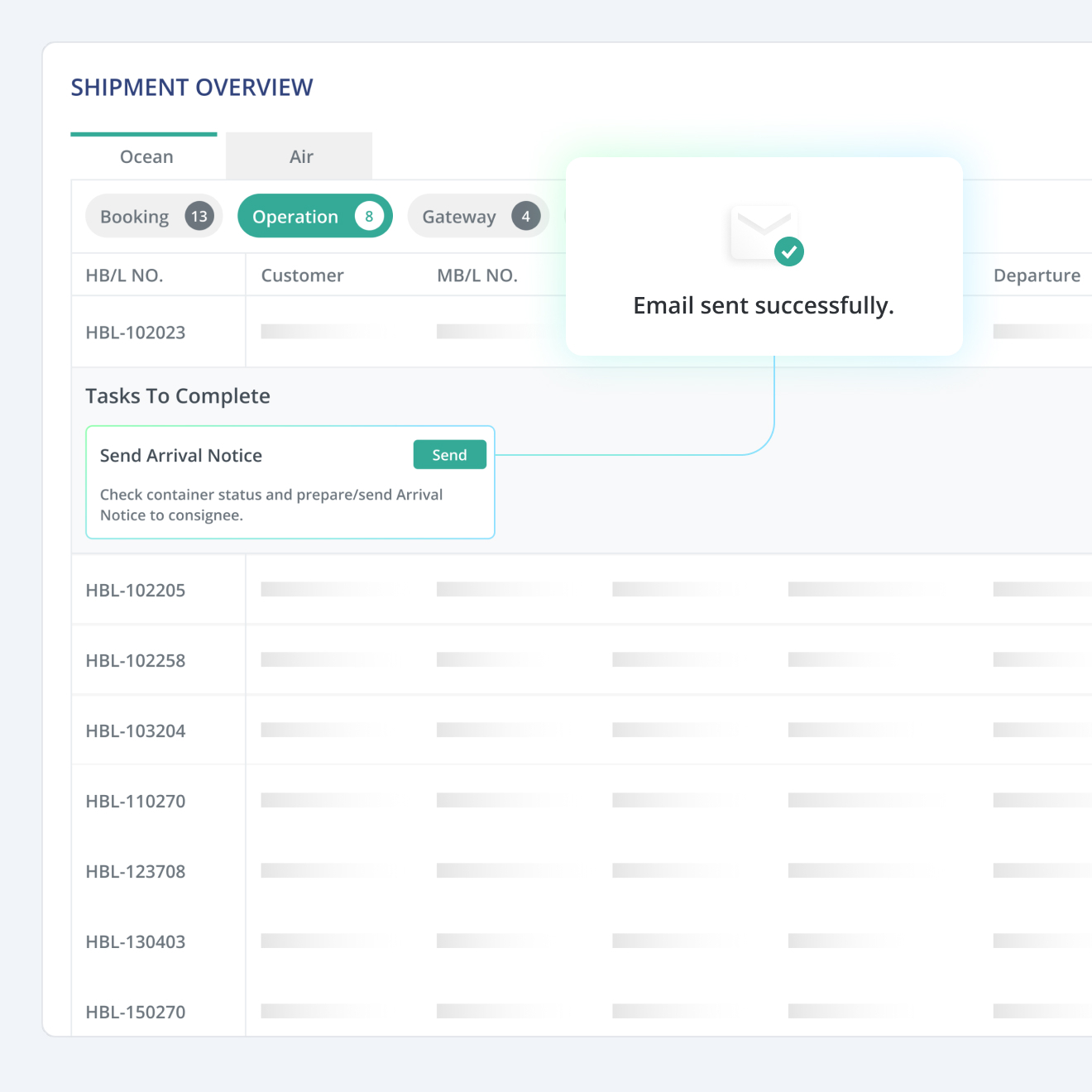This screenshot has width=1092, height=1092.
Task: Select the Gateway filter pill
Action: (x=459, y=217)
